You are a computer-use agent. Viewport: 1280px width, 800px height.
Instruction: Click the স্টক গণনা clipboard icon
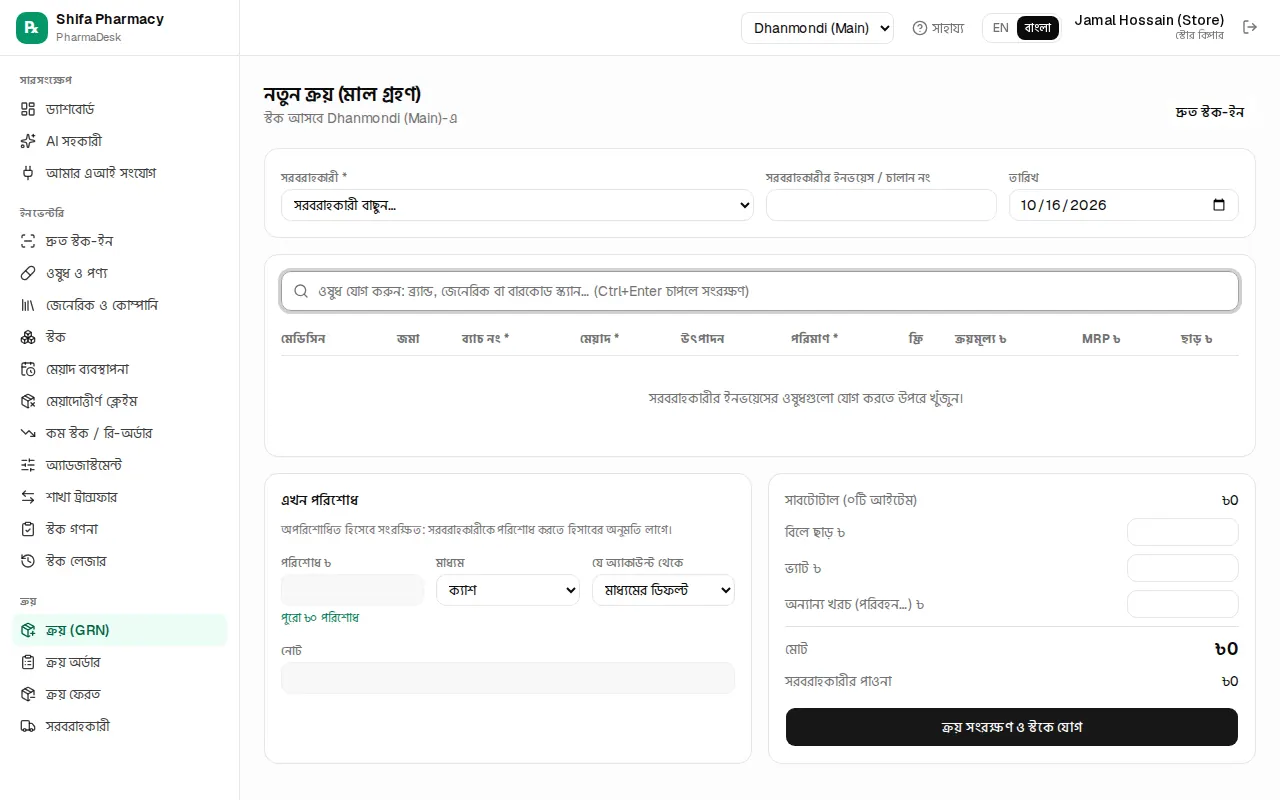point(28,529)
